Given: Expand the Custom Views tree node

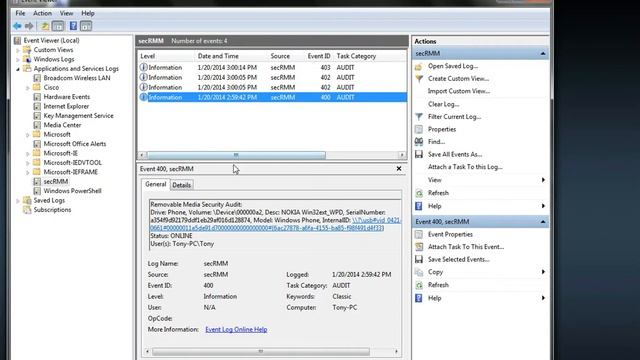Looking at the screenshot, I should tap(18, 50).
